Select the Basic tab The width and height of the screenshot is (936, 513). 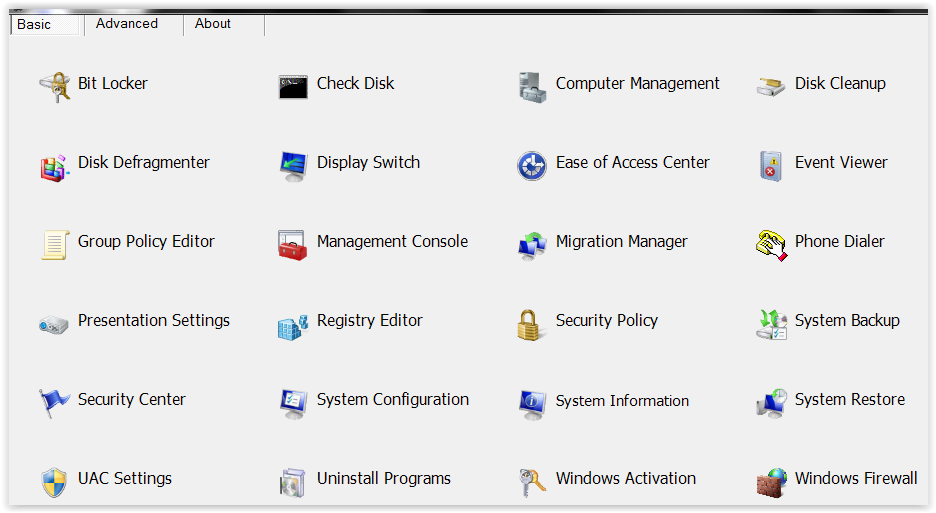34,24
